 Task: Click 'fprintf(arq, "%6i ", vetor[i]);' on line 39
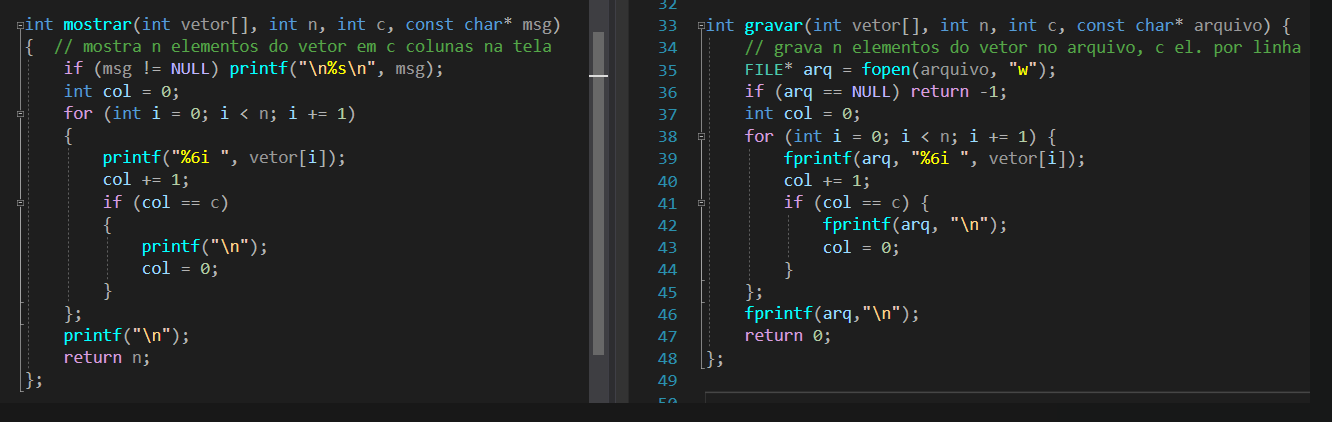click(x=934, y=159)
